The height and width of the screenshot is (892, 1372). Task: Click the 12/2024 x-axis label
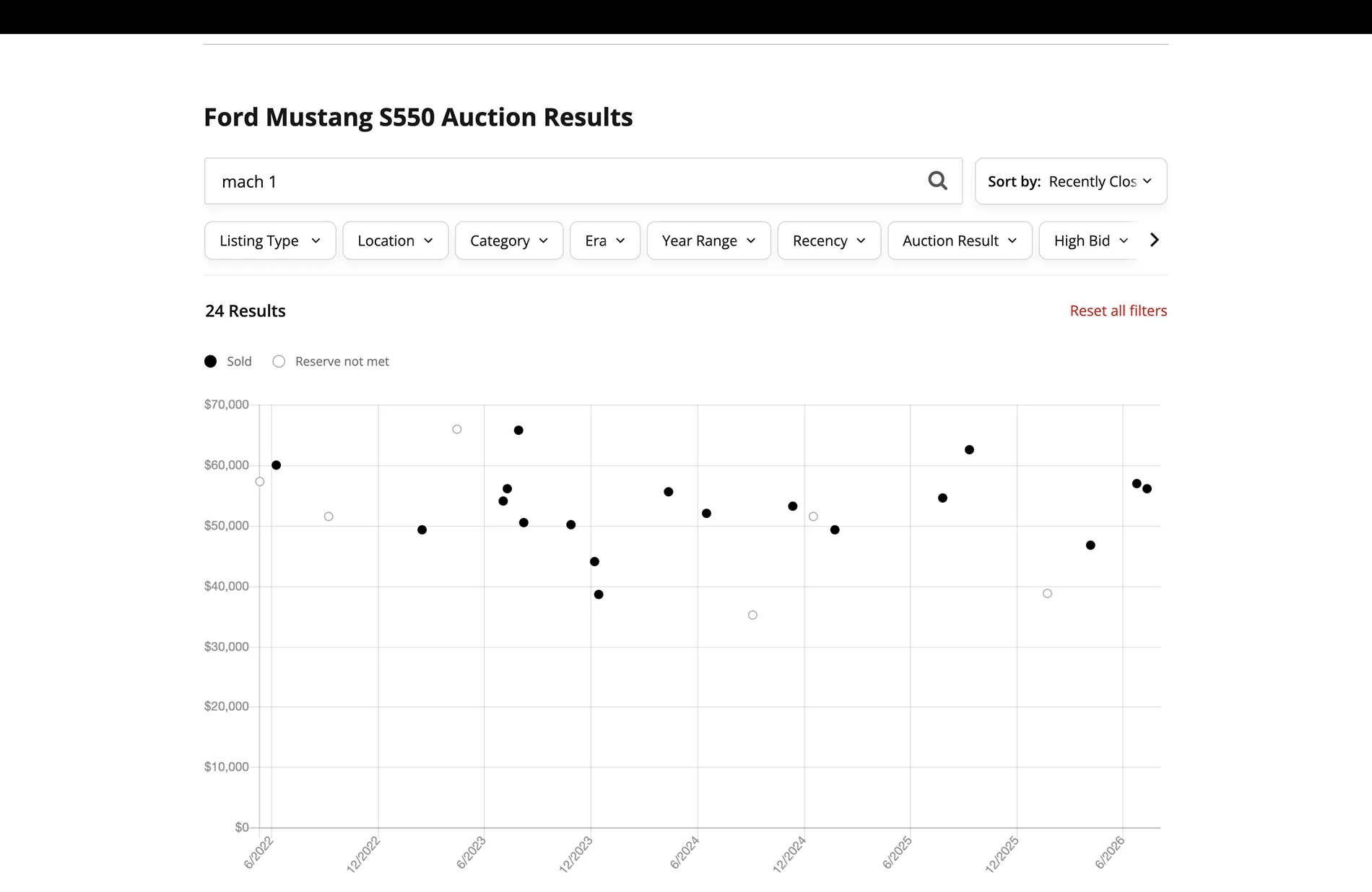click(789, 854)
